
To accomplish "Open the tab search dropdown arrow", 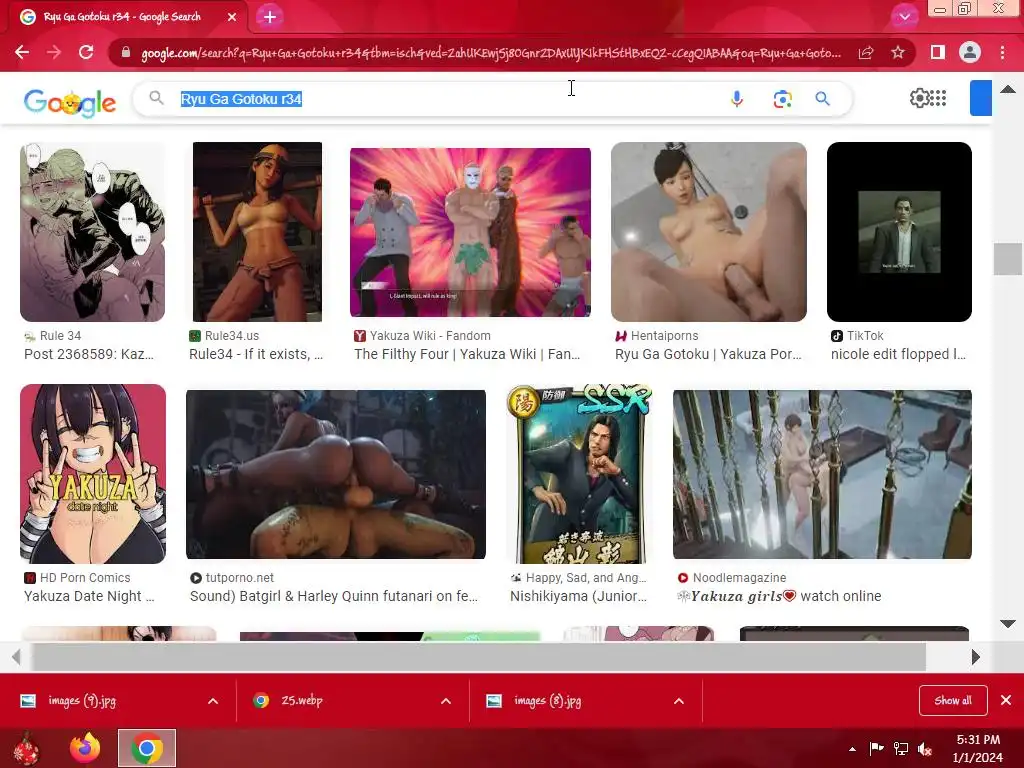I will [904, 17].
